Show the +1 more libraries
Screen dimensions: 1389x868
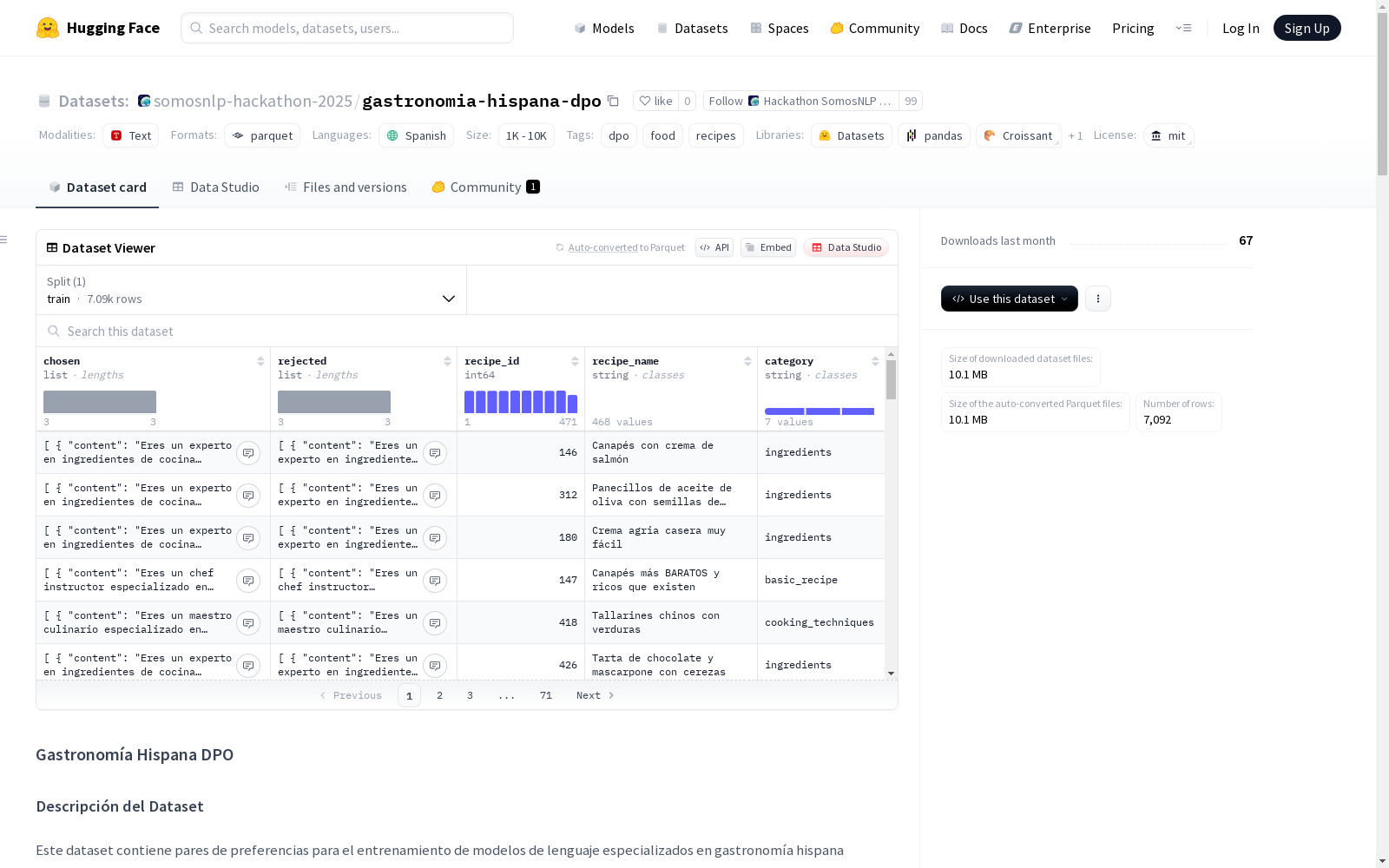tap(1076, 135)
